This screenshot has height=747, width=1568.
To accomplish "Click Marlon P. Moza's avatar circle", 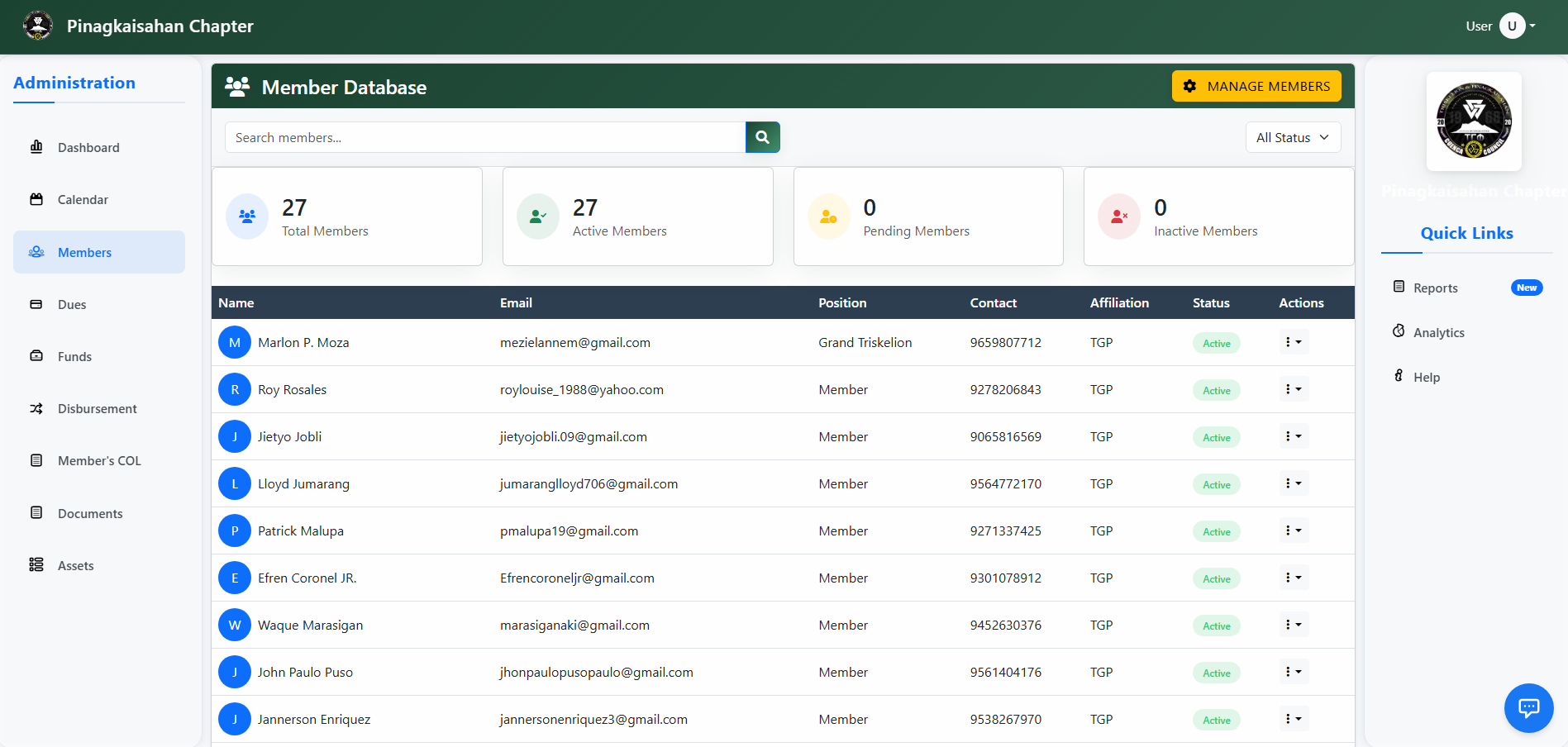I will 235,342.
